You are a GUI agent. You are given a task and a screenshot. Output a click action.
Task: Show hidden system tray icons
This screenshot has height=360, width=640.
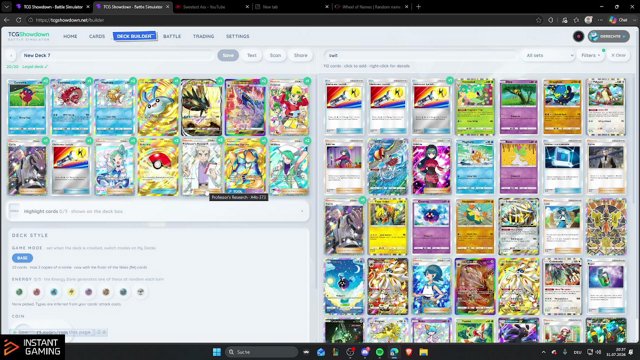pos(543,352)
